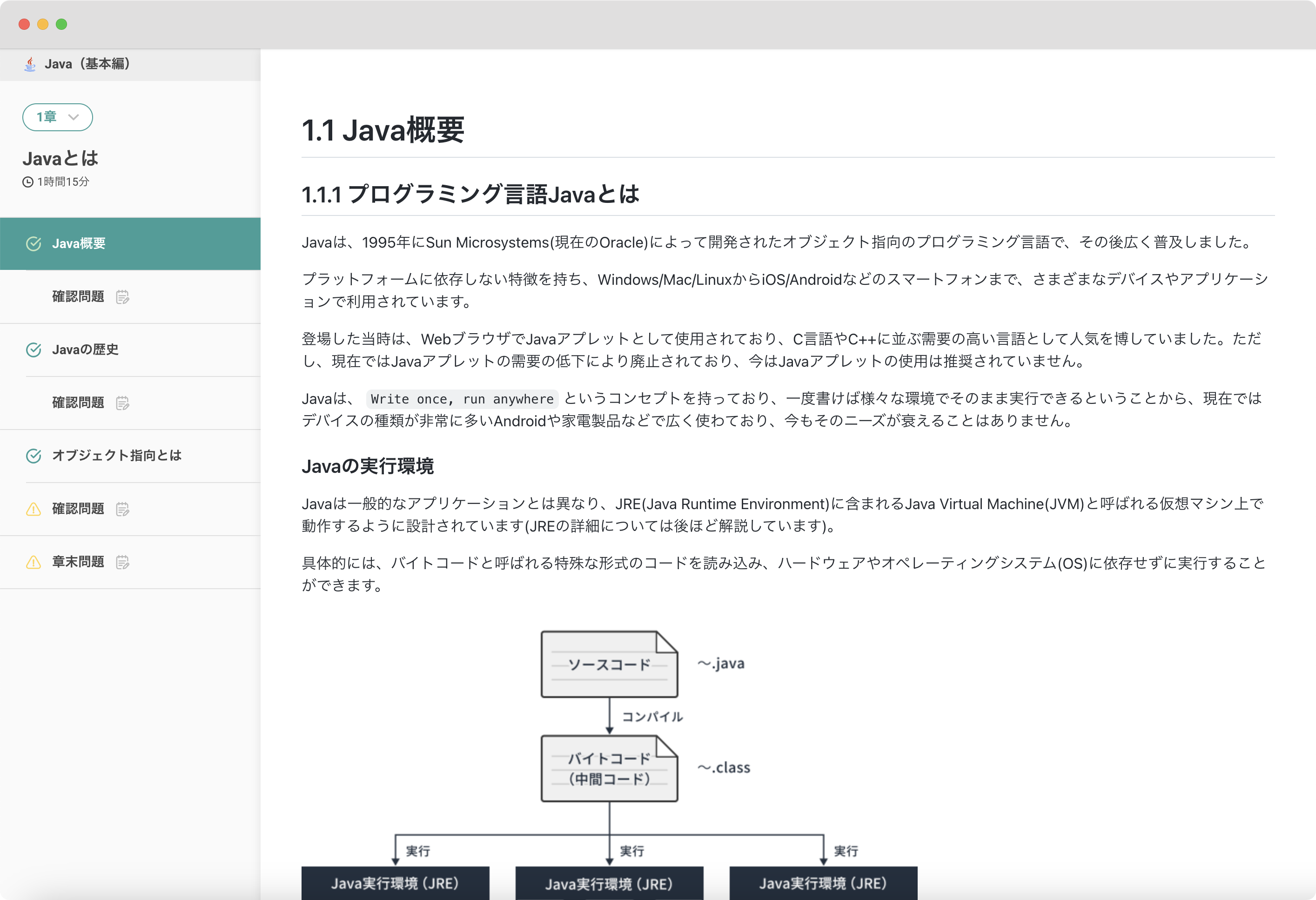
Task: Click the middle Java実行環境 (JRE) box
Action: [x=609, y=883]
